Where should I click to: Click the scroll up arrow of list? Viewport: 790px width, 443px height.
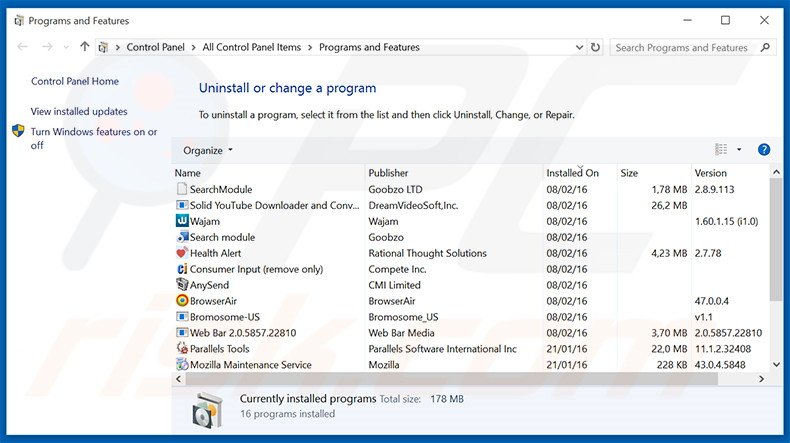pyautogui.click(x=776, y=172)
